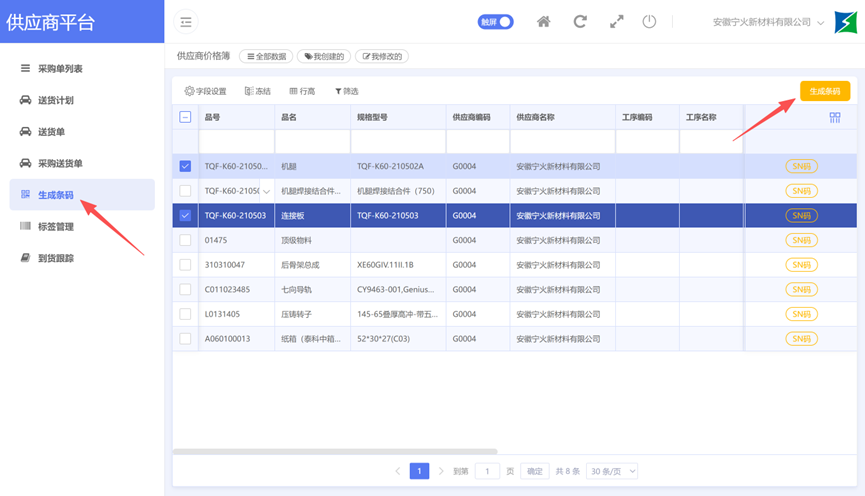Image resolution: width=865 pixels, height=496 pixels.
Task: Uncheck the row checkbox for 连接板
Action: [x=185, y=215]
